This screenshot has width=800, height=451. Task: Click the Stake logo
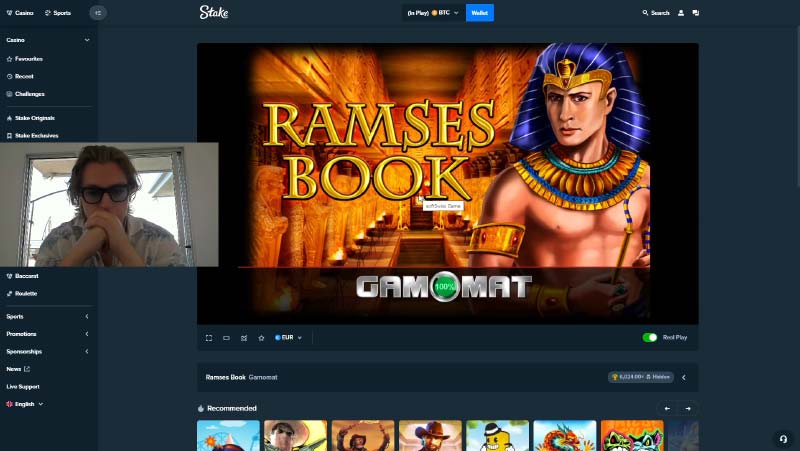tap(214, 12)
